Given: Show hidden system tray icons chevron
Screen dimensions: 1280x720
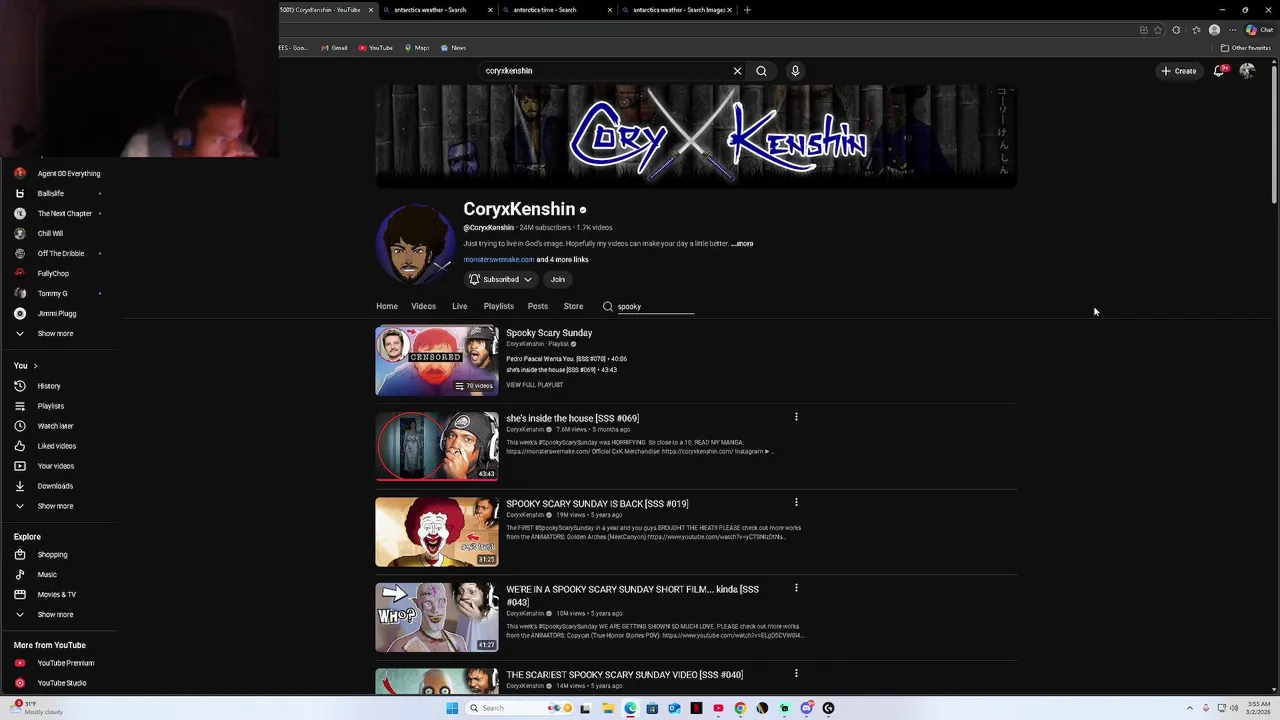Looking at the screenshot, I should [1189, 708].
